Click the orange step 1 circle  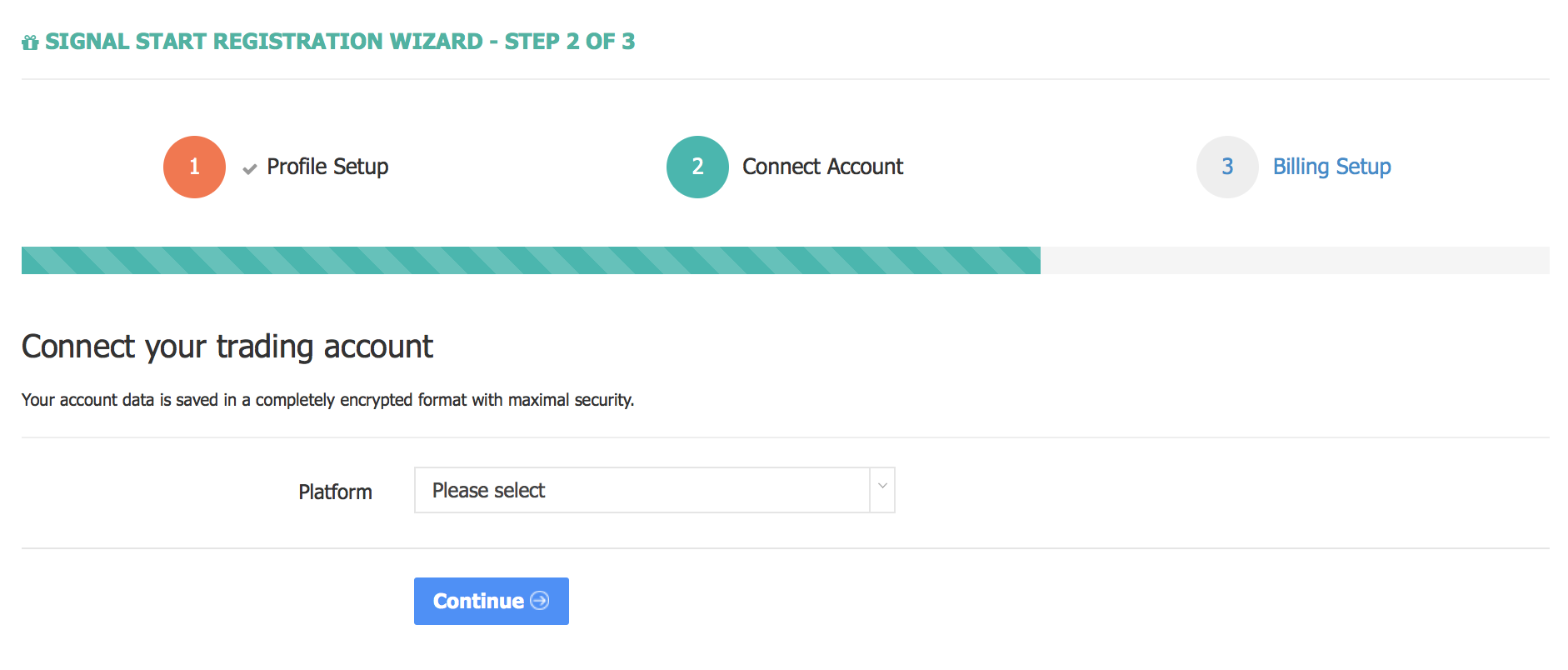(x=194, y=167)
